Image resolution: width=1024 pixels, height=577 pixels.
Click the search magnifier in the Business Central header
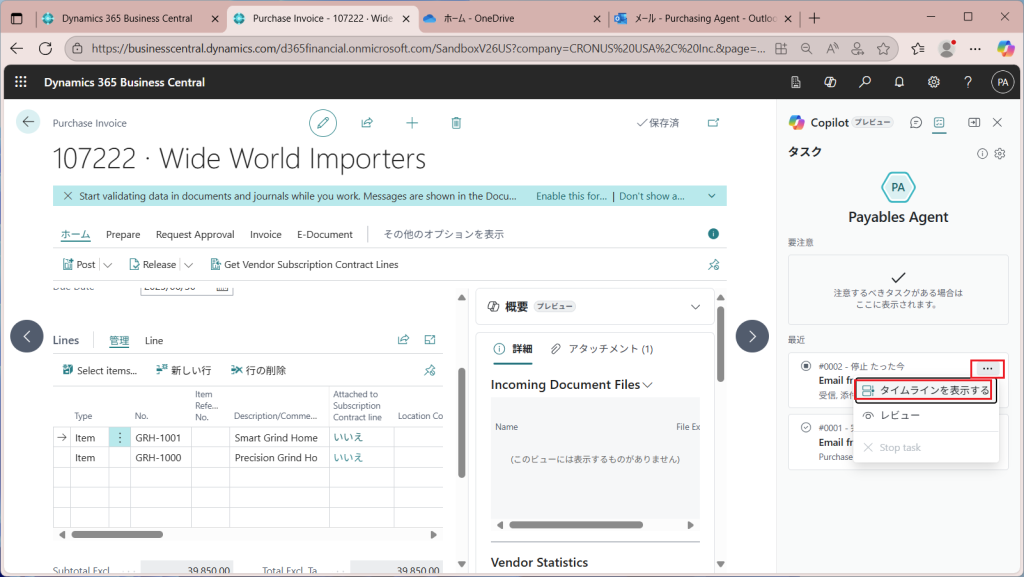point(865,82)
